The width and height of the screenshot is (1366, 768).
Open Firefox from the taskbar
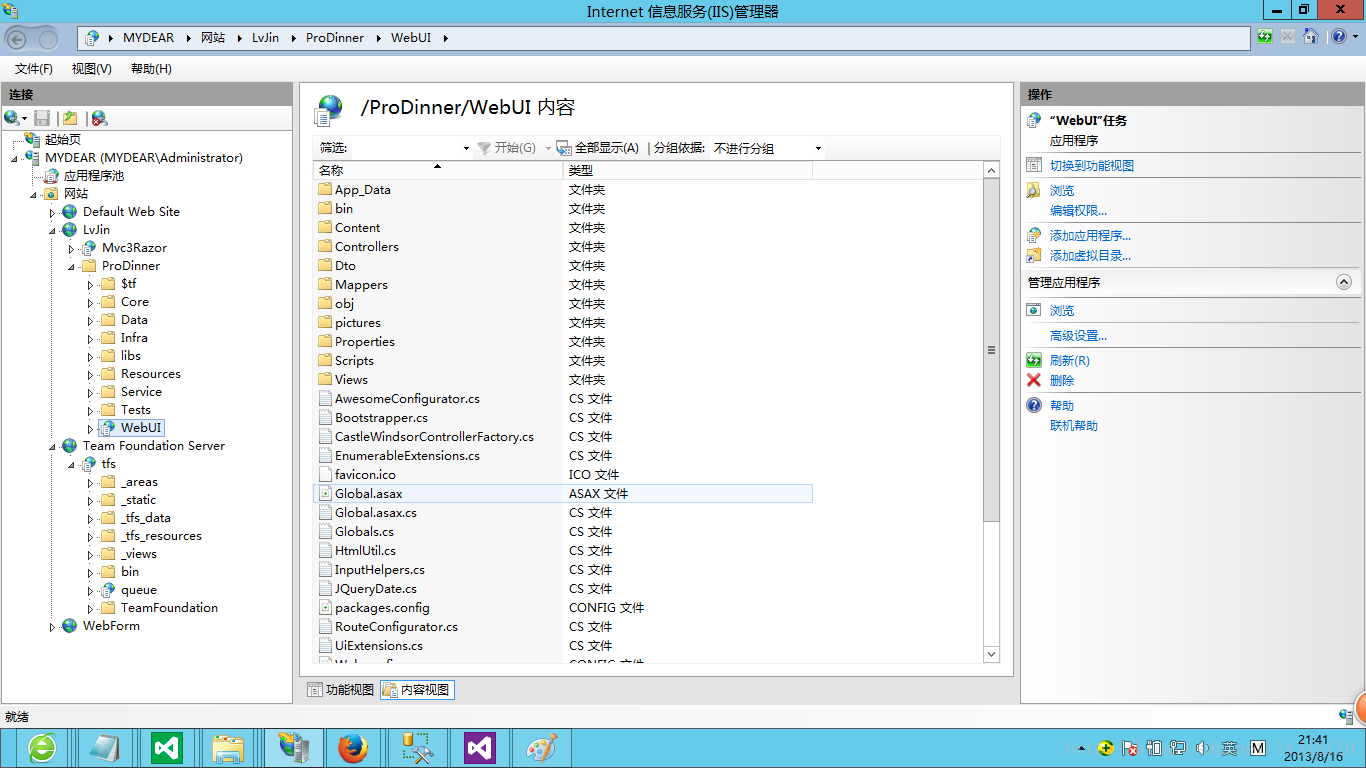coord(352,748)
